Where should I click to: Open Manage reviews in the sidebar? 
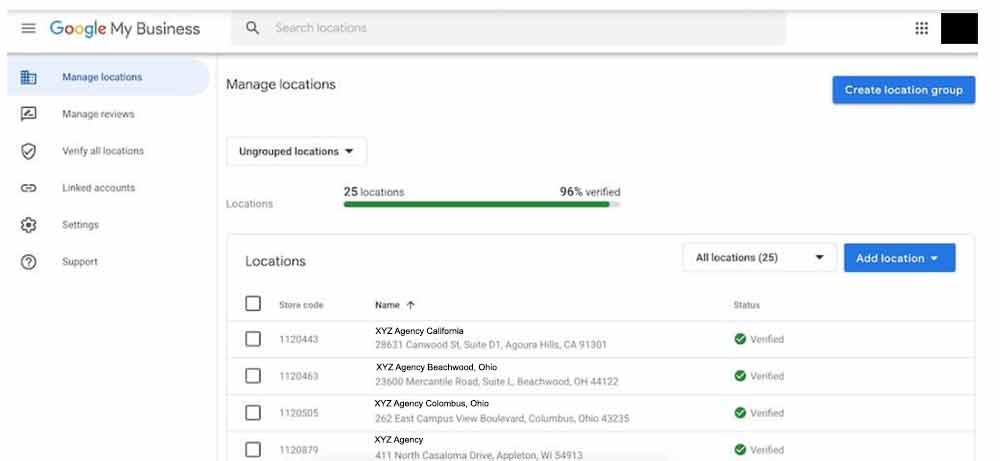[x=98, y=114]
